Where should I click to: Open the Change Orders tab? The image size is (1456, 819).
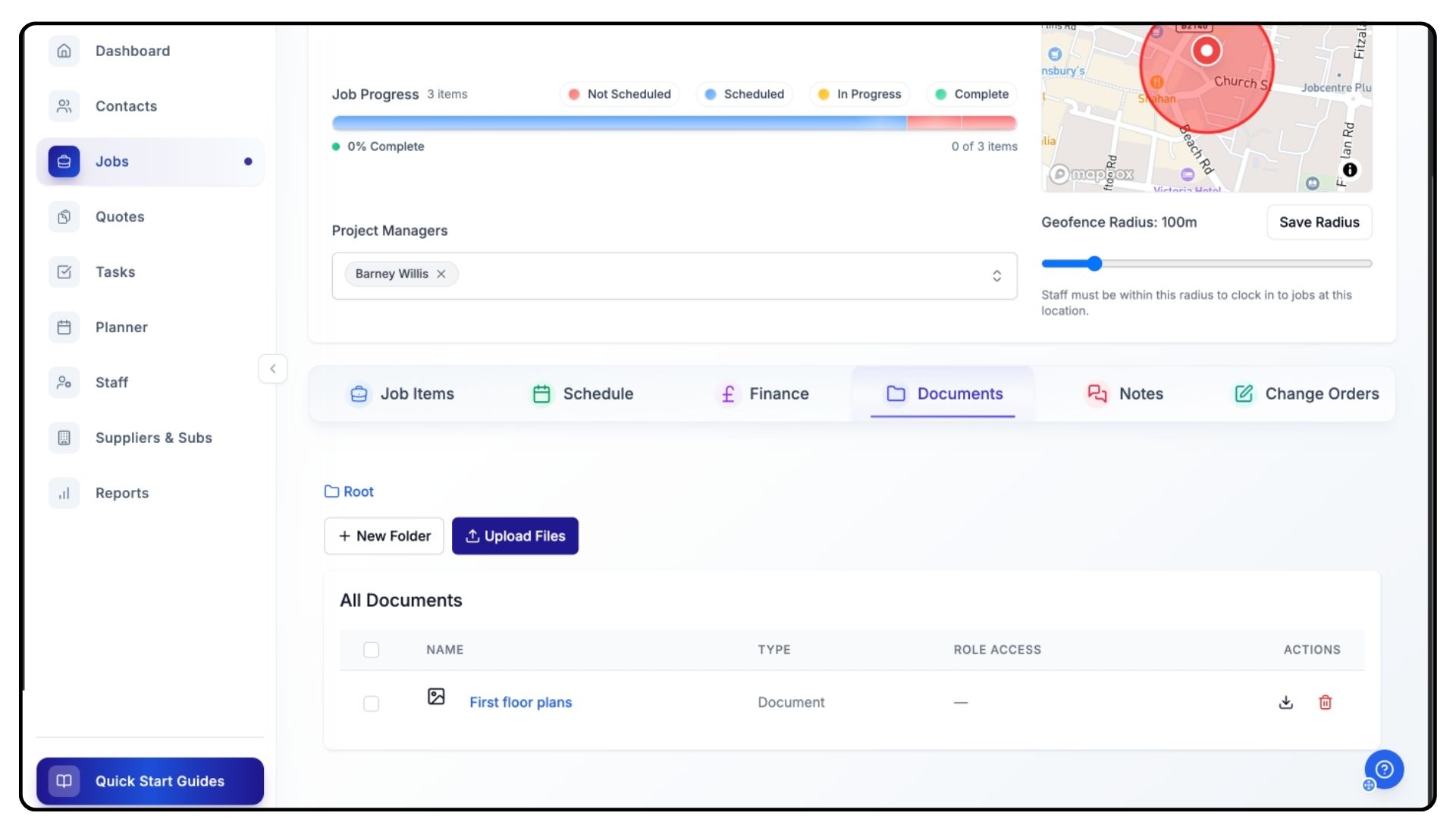(1307, 394)
